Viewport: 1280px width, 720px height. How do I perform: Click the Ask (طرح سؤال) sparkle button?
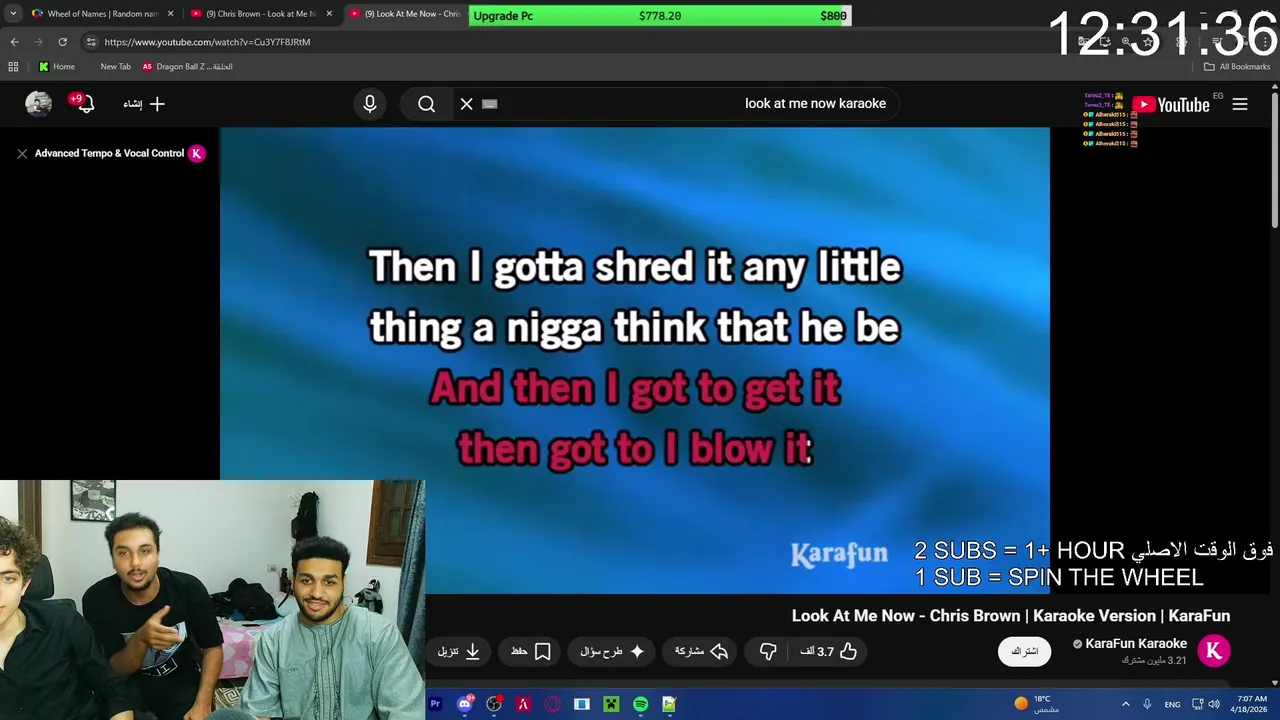[612, 652]
